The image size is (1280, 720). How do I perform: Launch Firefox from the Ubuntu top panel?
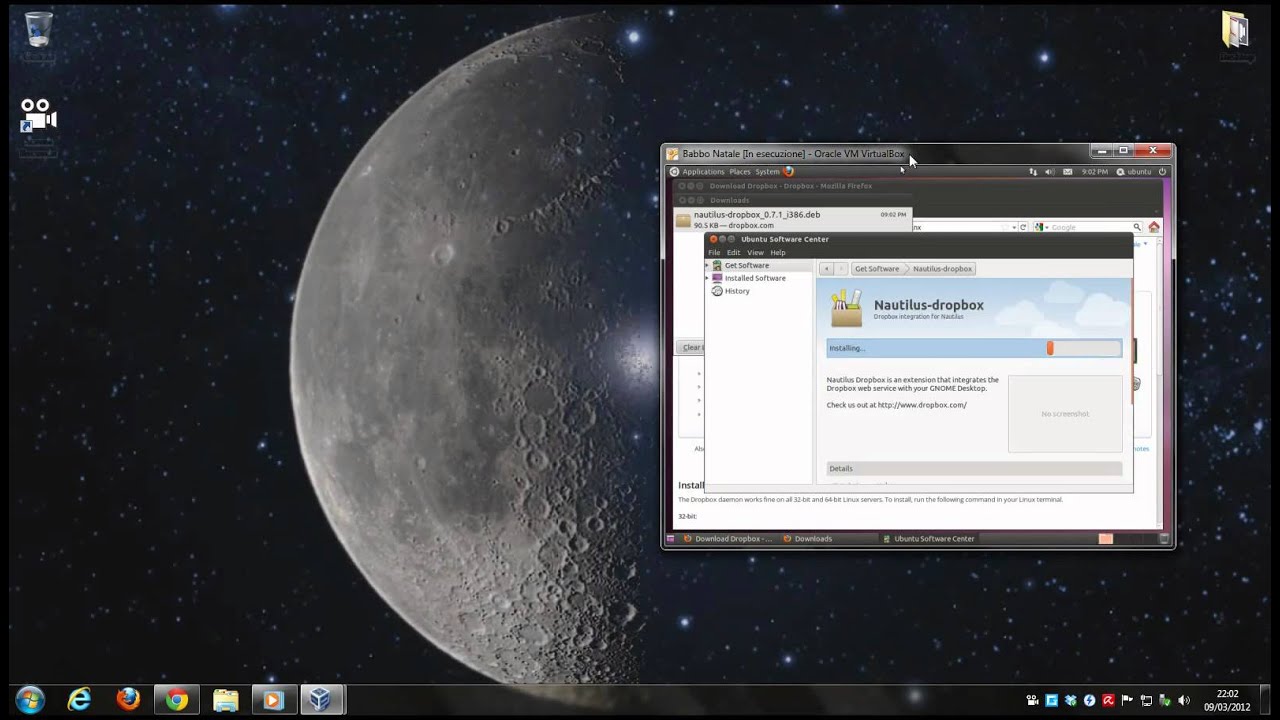(x=788, y=171)
